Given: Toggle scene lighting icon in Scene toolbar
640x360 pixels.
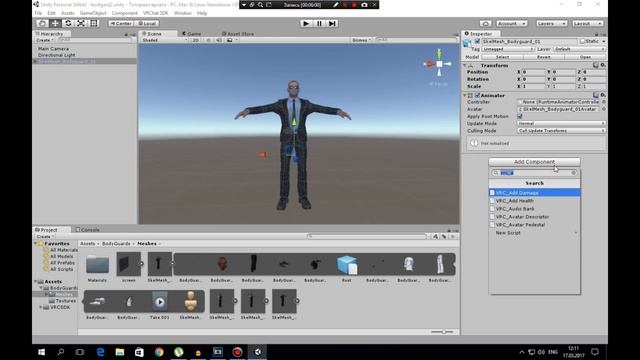Looking at the screenshot, I should (x=209, y=40).
